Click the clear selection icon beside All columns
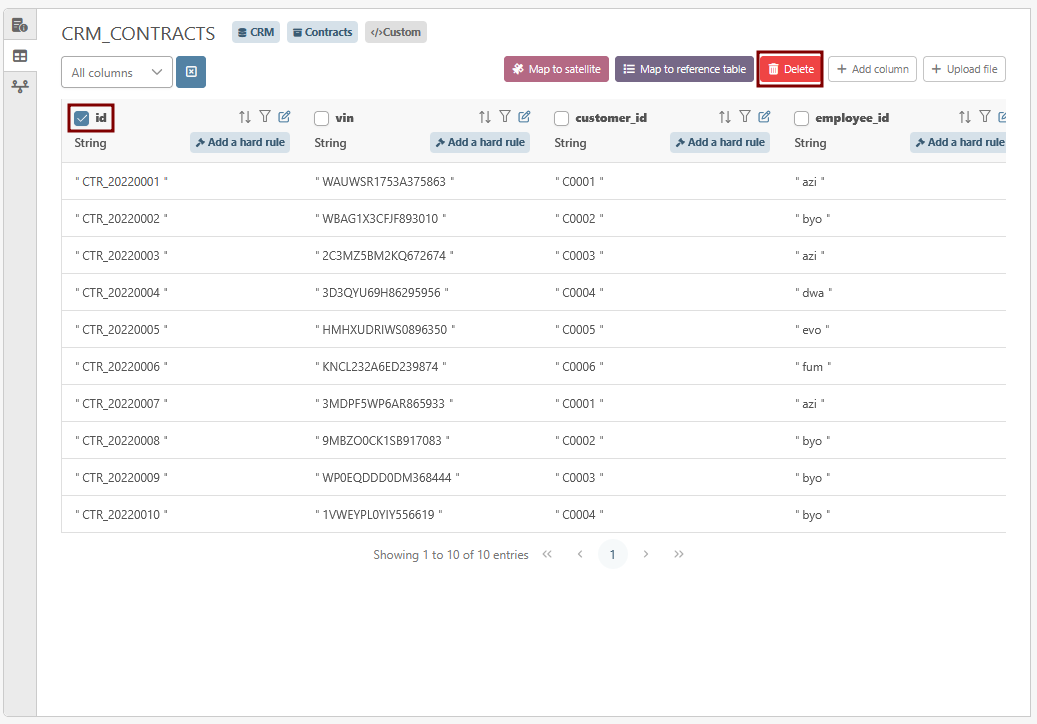The height and width of the screenshot is (724, 1037). pyautogui.click(x=191, y=72)
